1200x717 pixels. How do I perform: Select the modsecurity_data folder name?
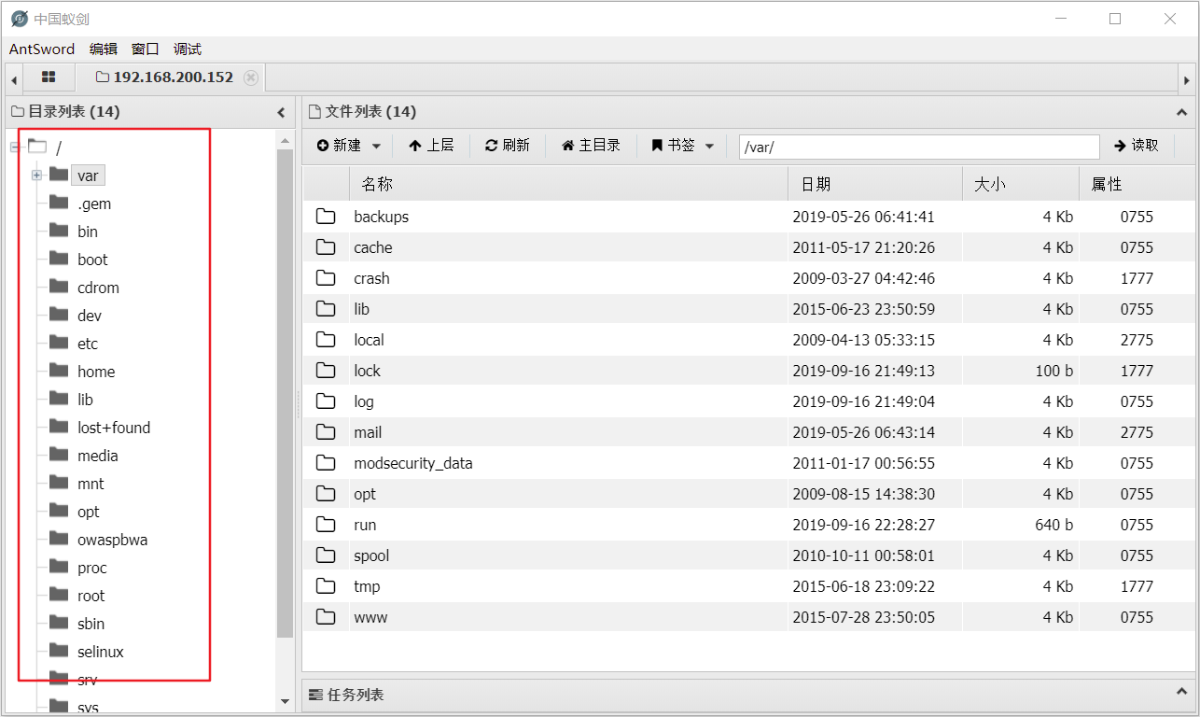click(413, 463)
